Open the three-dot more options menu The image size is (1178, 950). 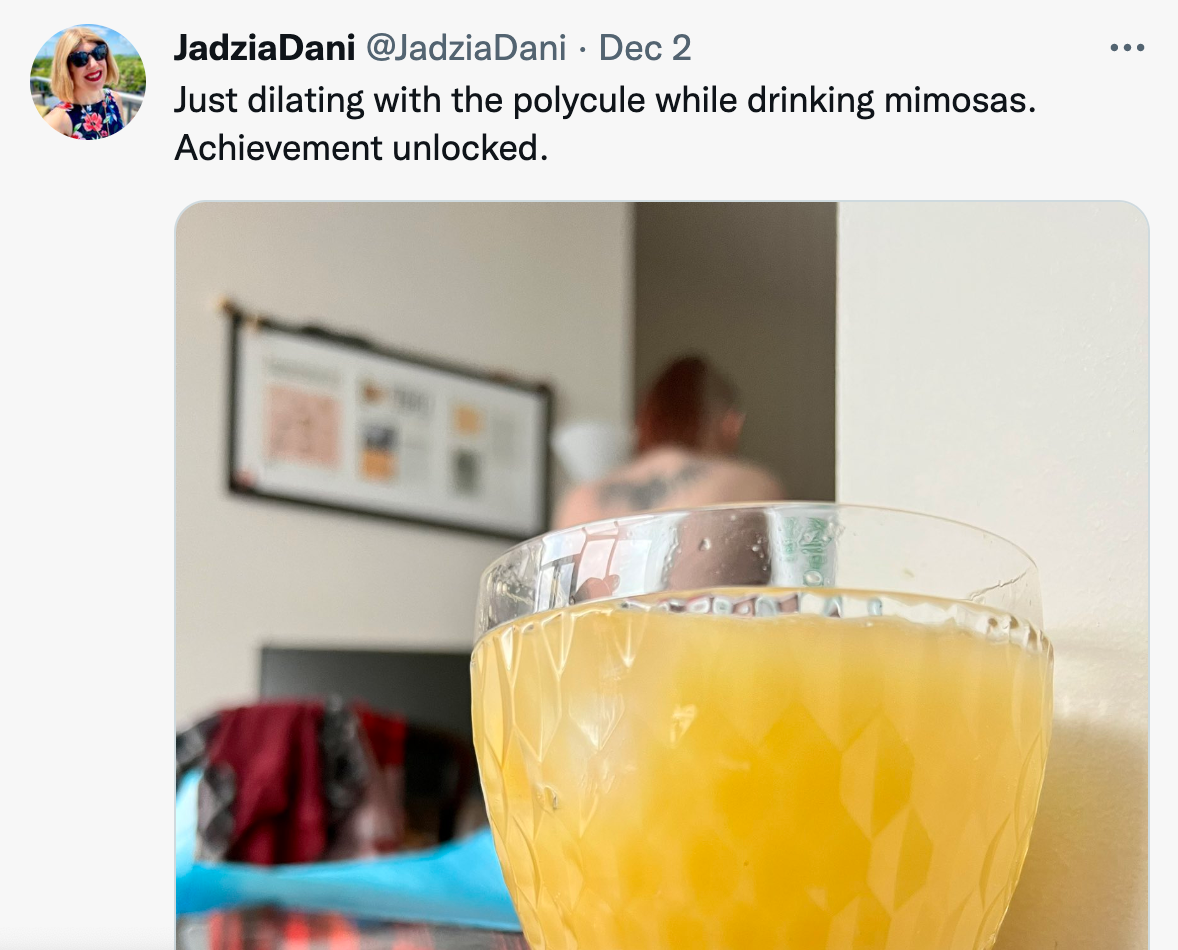click(x=1127, y=48)
